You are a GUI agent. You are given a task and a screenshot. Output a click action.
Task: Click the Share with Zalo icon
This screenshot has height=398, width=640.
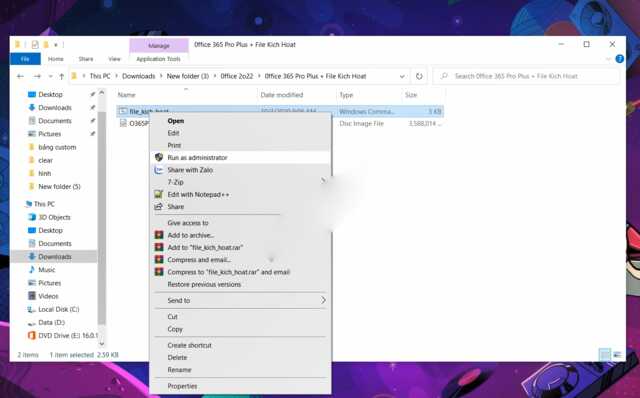pyautogui.click(x=159, y=170)
